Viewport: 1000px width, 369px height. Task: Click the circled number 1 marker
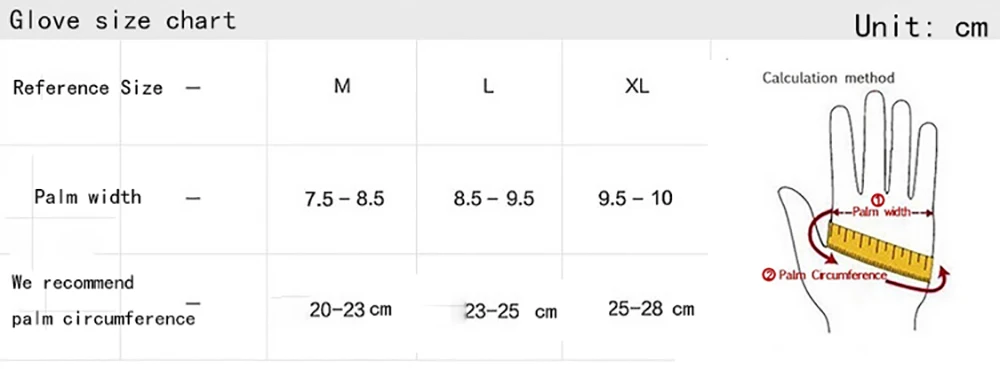[x=878, y=199]
